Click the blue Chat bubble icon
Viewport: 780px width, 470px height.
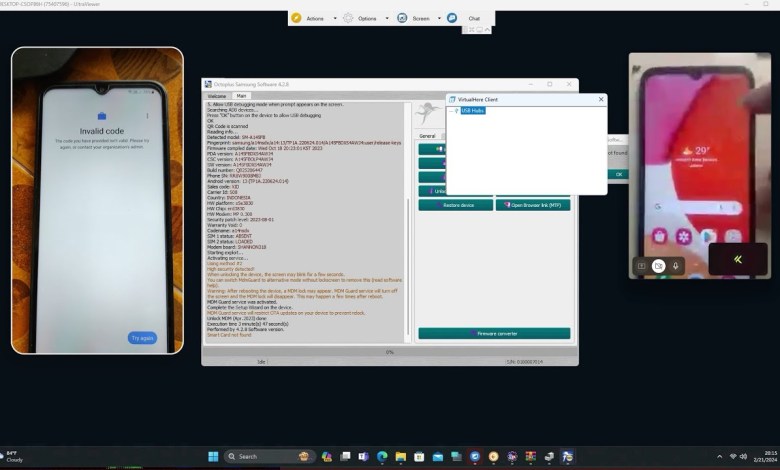452,18
